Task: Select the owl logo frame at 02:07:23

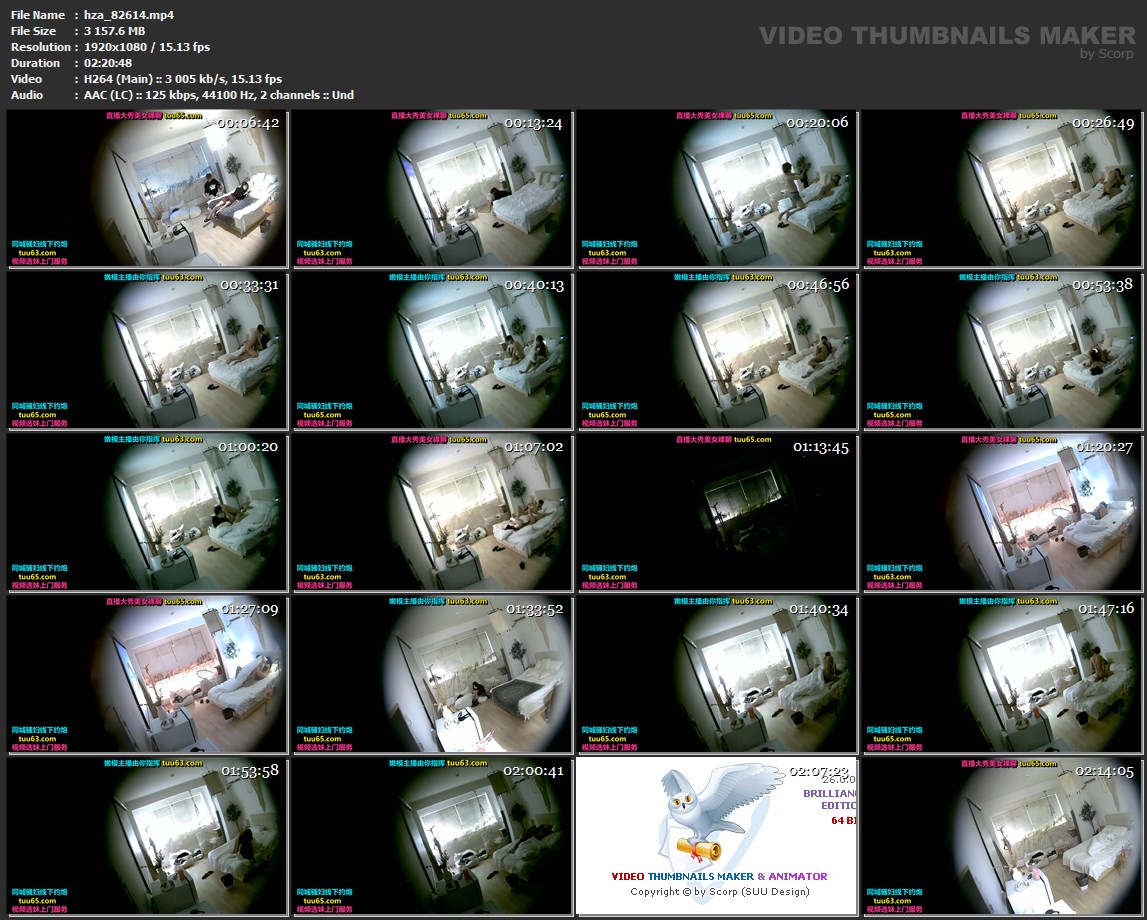Action: (717, 837)
